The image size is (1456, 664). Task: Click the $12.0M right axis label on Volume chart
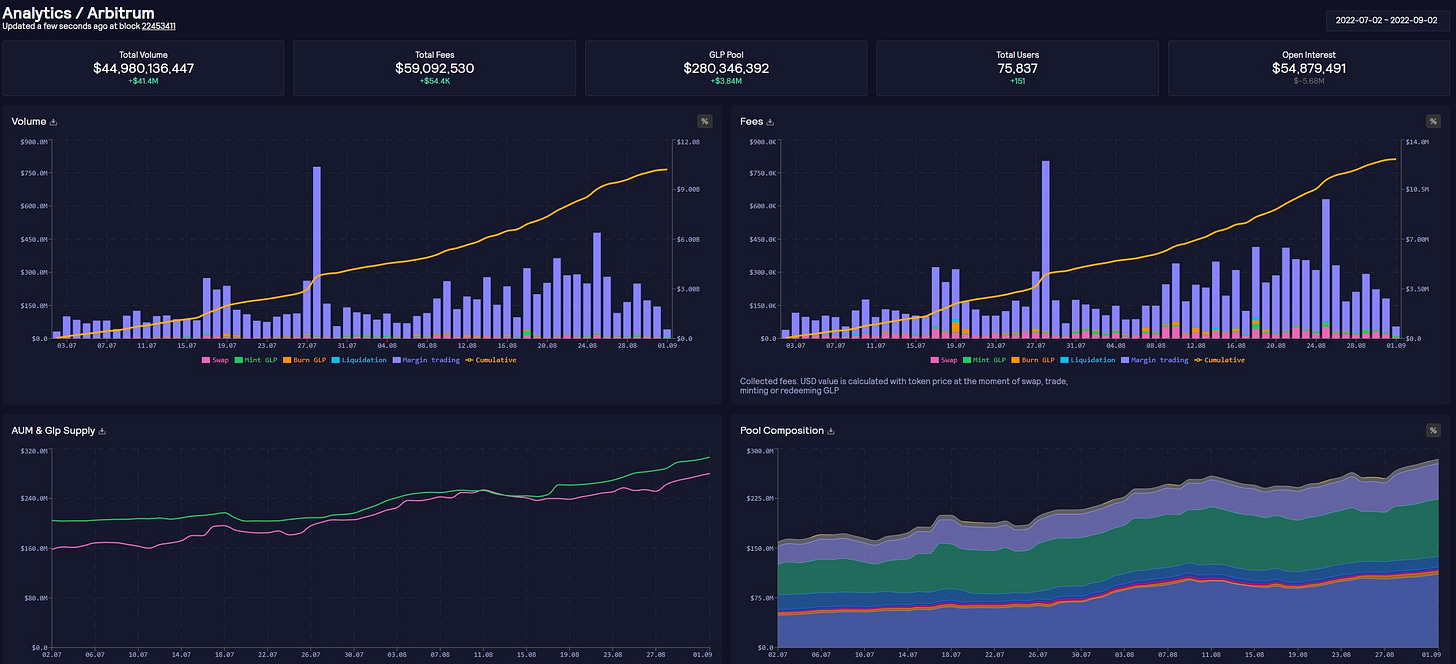tap(686, 142)
